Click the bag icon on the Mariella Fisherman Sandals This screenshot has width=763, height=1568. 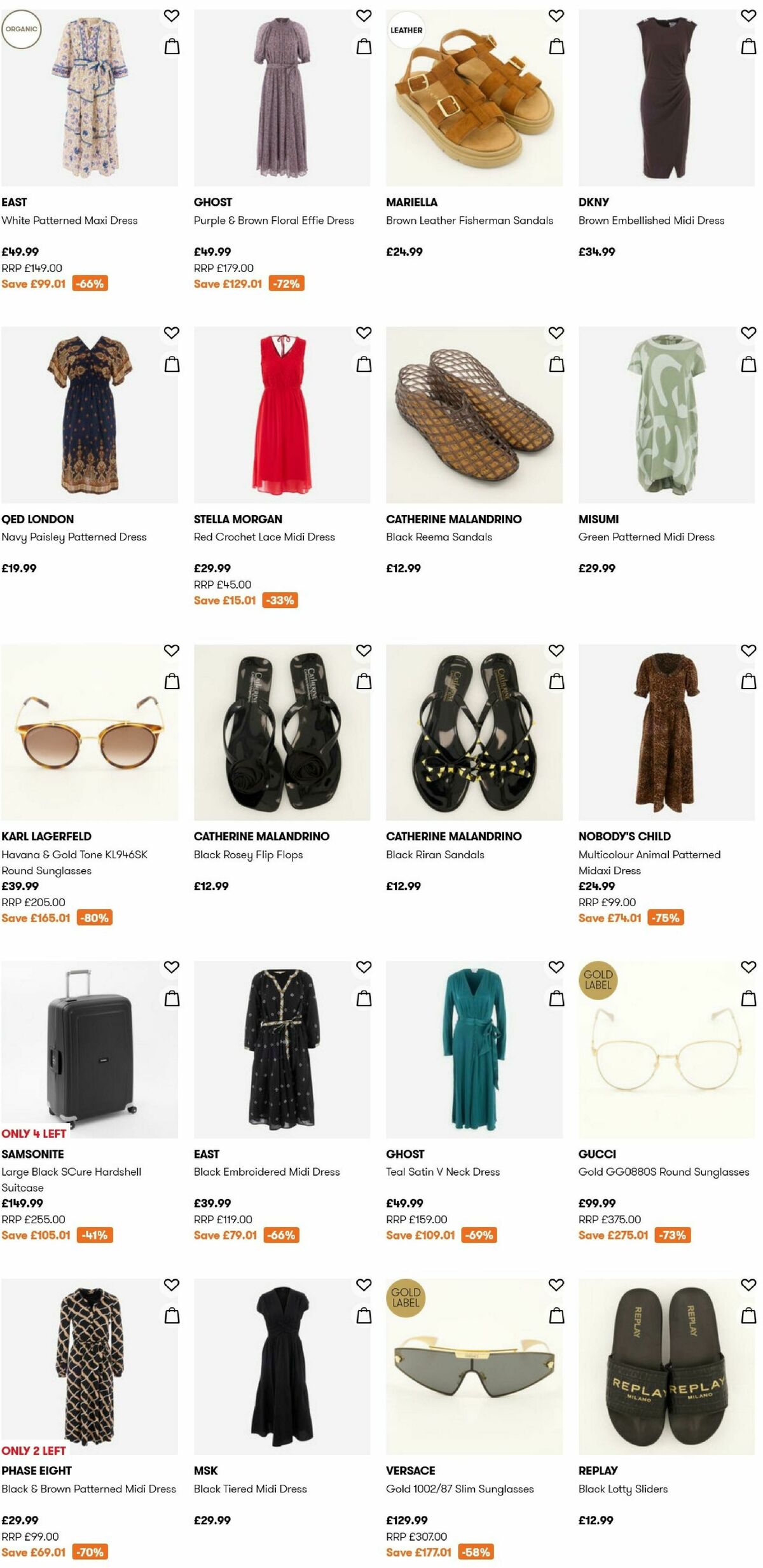point(556,45)
